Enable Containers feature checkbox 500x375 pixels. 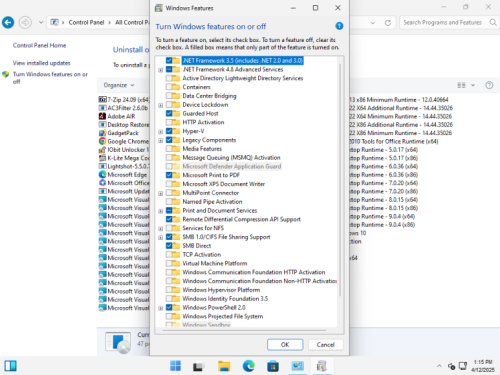(x=169, y=87)
